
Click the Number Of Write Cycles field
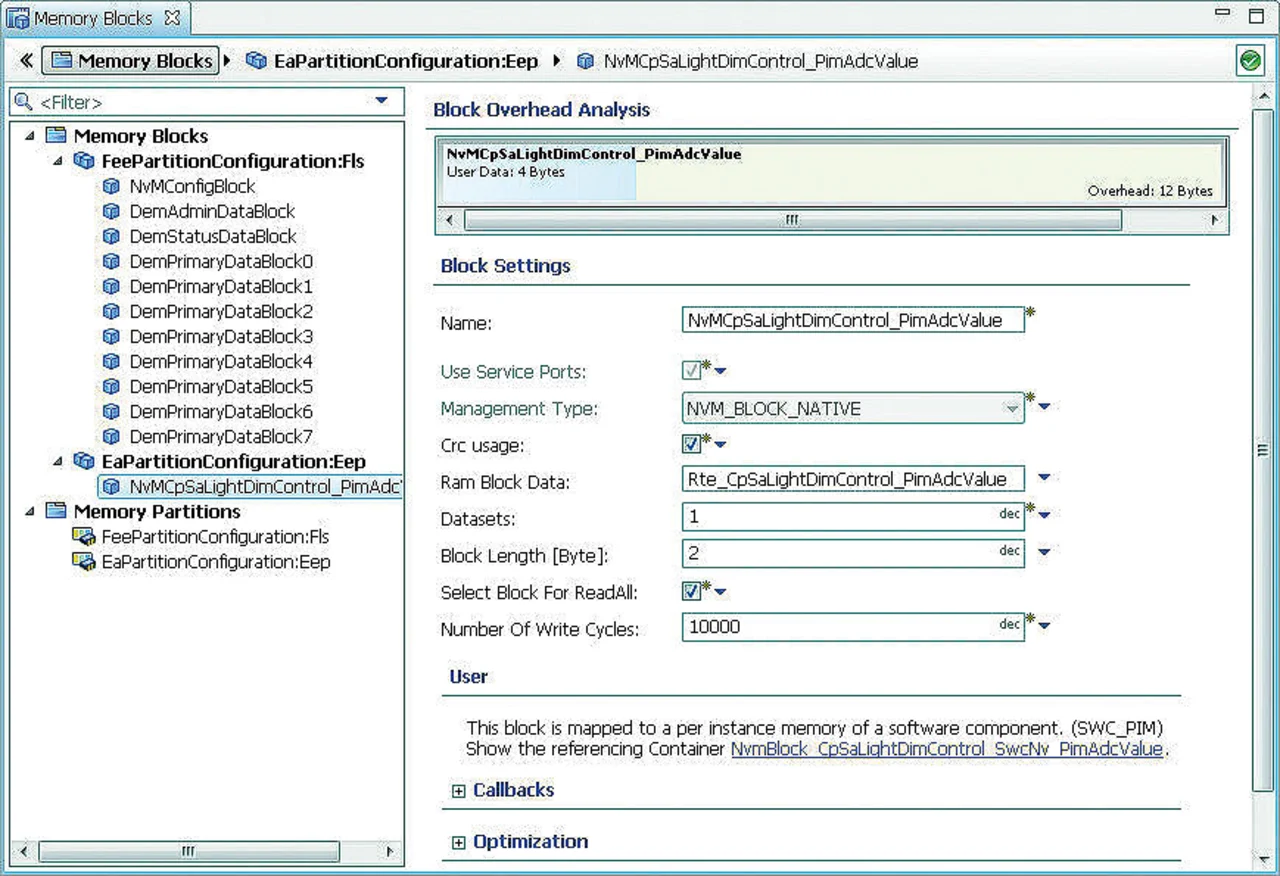840,627
